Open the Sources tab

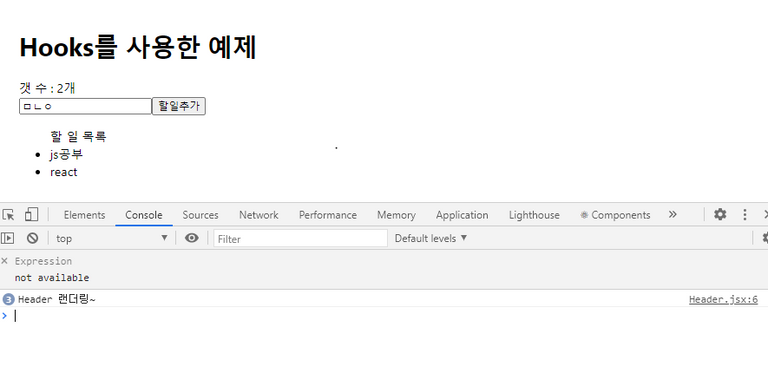click(x=200, y=215)
